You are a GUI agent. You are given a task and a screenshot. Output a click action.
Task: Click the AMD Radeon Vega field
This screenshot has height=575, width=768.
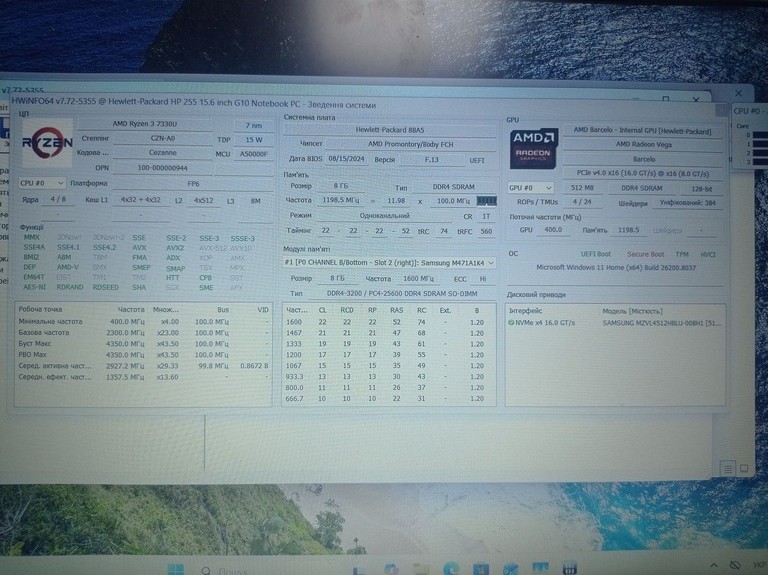(x=643, y=145)
